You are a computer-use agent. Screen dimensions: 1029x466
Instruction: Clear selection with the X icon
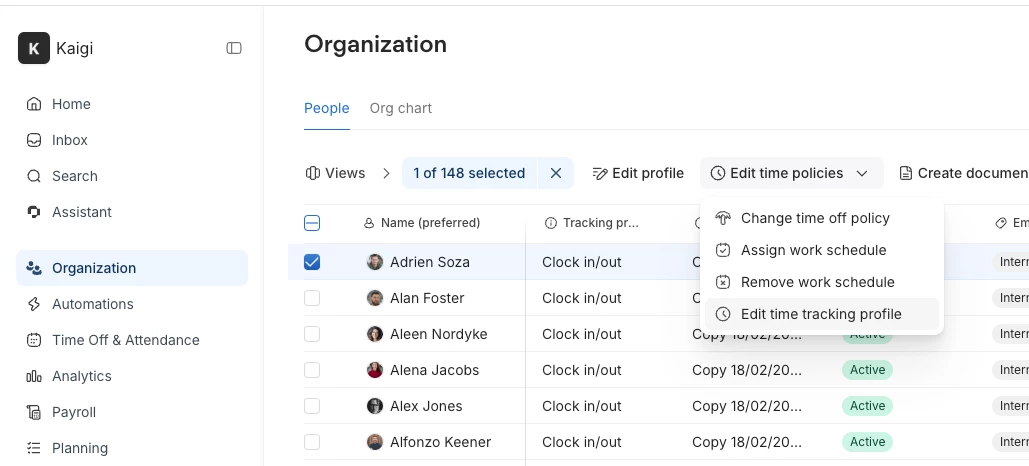coord(556,173)
